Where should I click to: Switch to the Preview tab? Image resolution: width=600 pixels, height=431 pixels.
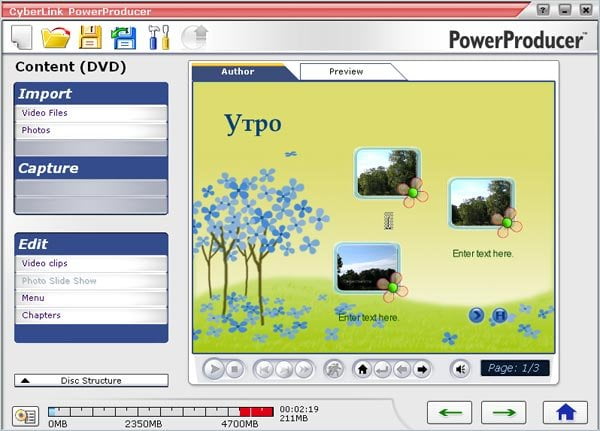346,72
